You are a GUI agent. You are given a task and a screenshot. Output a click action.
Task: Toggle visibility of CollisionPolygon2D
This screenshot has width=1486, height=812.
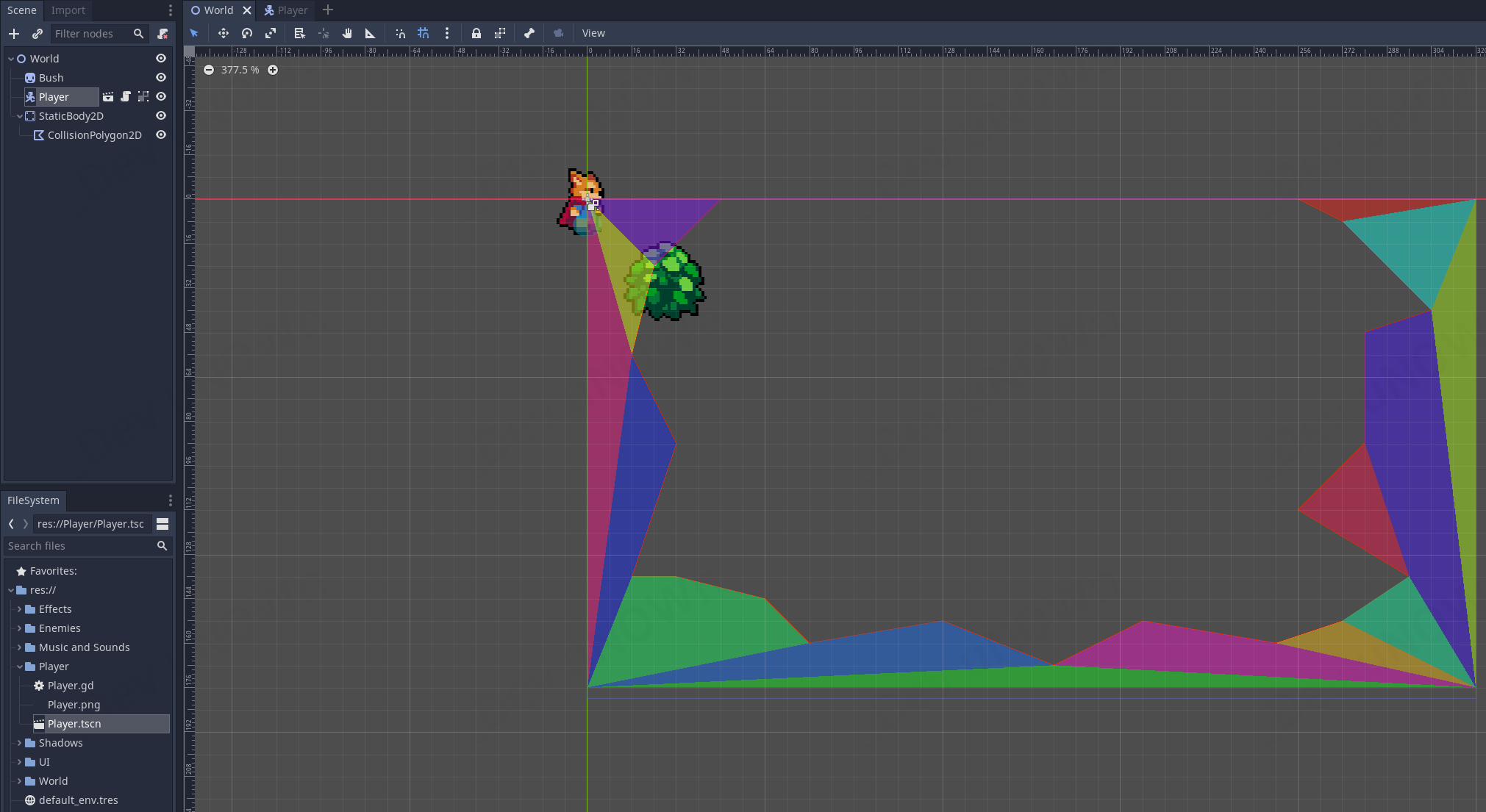pyautogui.click(x=161, y=135)
